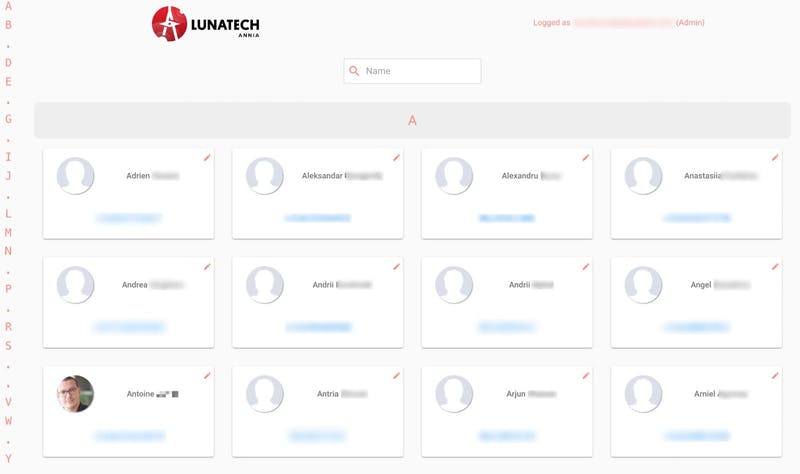Screen dimensions: 800x474
Task: Click the edit pencil on Adrien's card
Action: click(x=207, y=158)
